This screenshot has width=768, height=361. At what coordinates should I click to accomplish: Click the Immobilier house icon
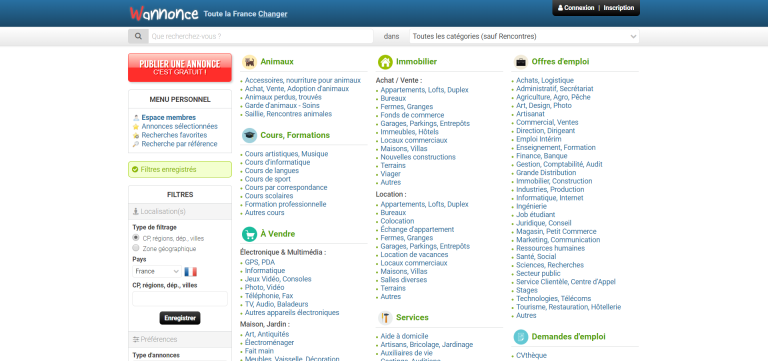(385, 62)
